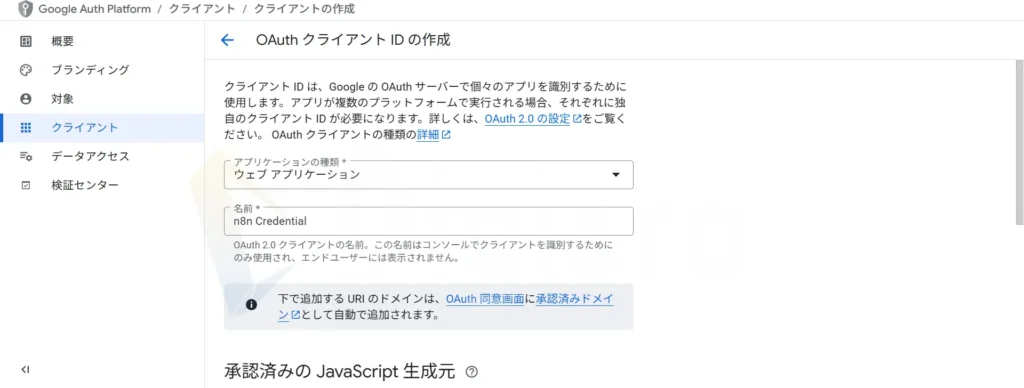
Task: Open the アプリケーションの種類 dropdown
Action: pos(428,174)
